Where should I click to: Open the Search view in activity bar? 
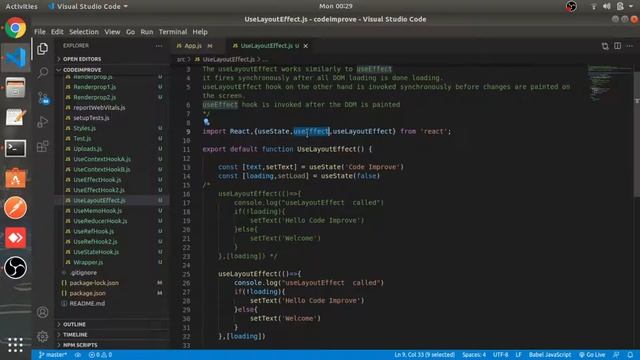coord(42,73)
